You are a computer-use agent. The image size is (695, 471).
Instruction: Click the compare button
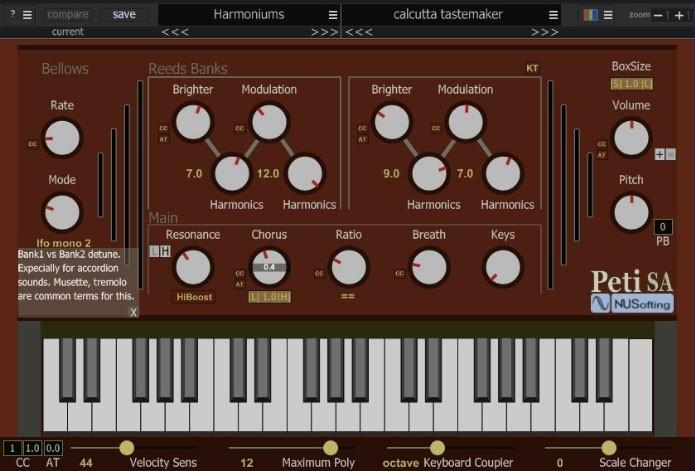click(68, 15)
